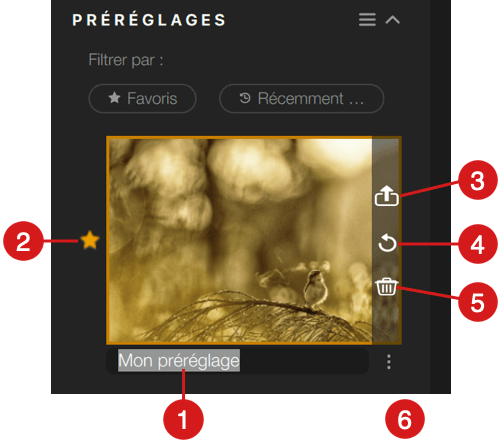Click red callout marker number 3
The image size is (499, 443).
tap(477, 180)
